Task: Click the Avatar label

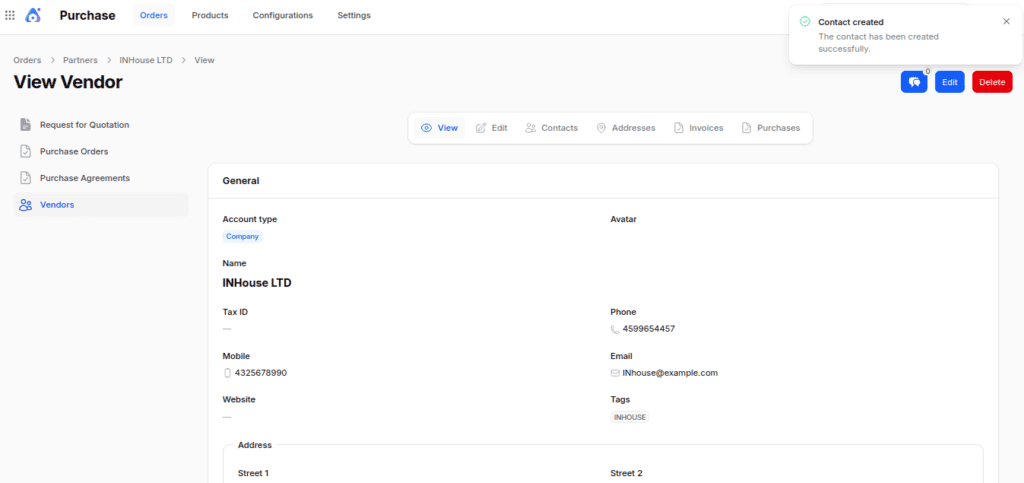Action: (x=624, y=219)
